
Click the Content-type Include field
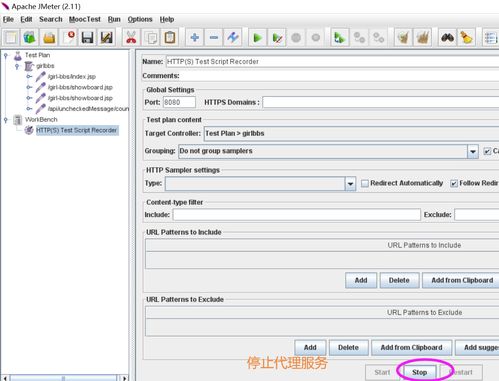(297, 215)
